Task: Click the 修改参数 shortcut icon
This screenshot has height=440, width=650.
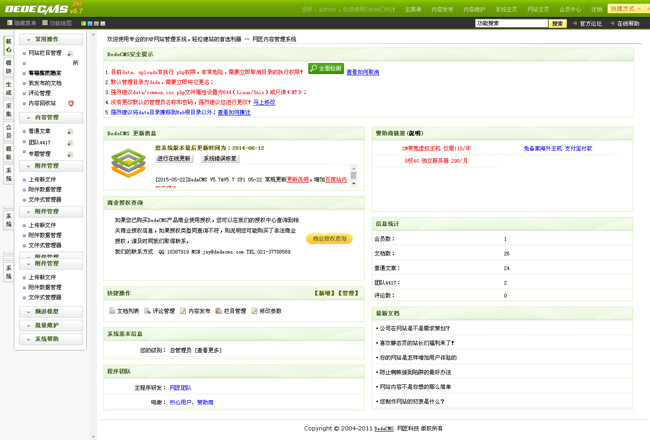Action: (254, 311)
